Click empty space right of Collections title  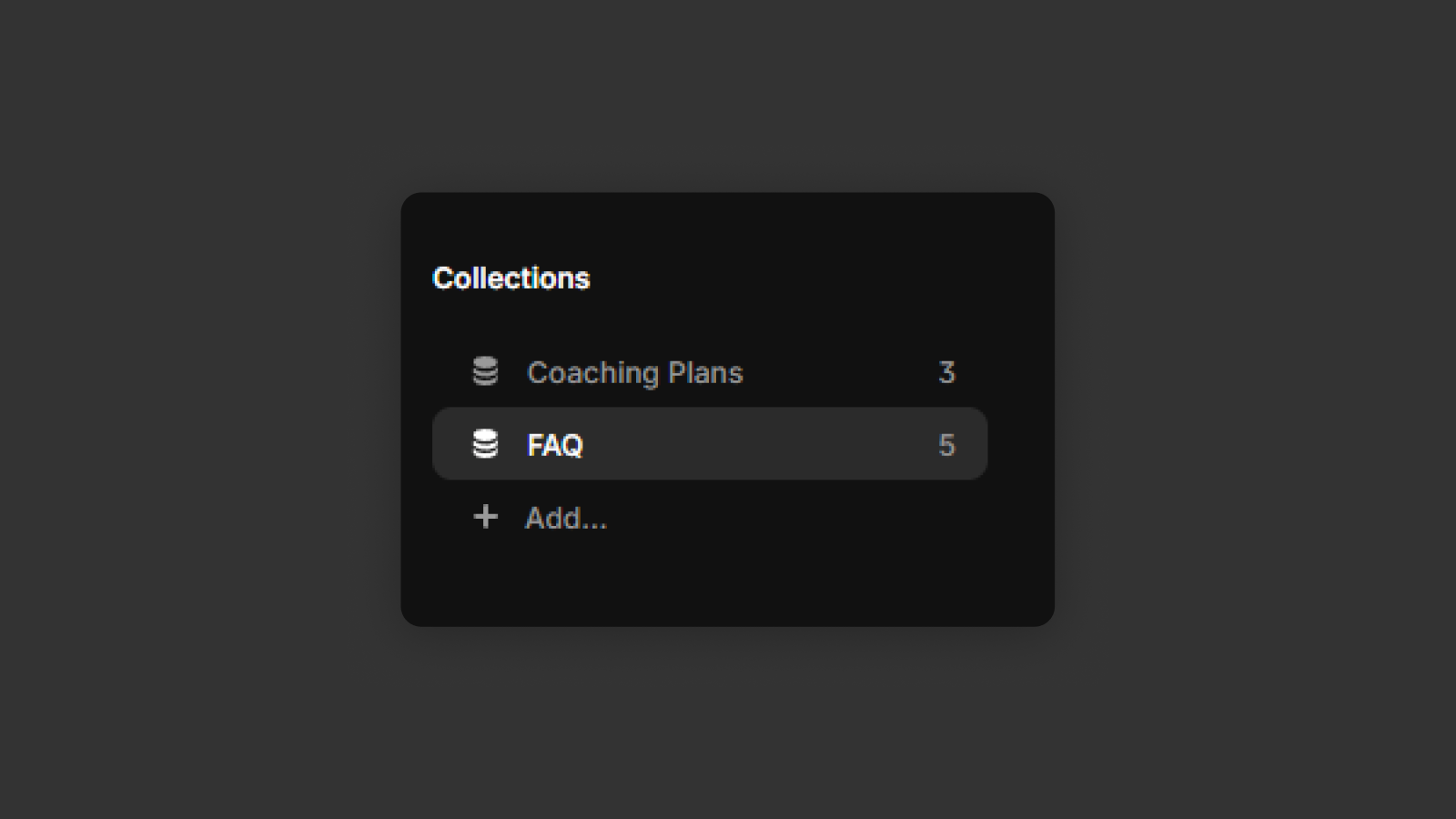pyautogui.click(x=801, y=278)
